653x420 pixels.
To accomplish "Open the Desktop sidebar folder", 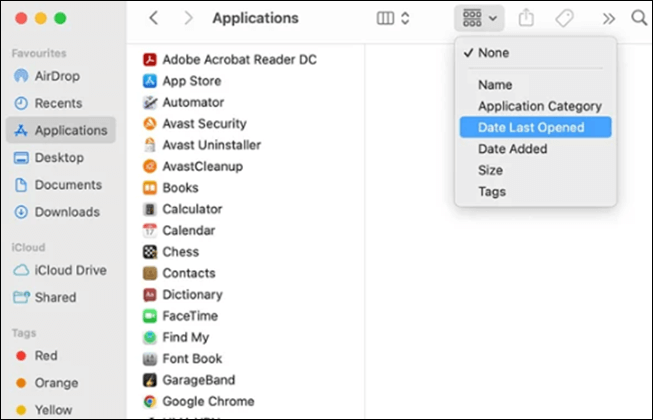I will click(61, 158).
